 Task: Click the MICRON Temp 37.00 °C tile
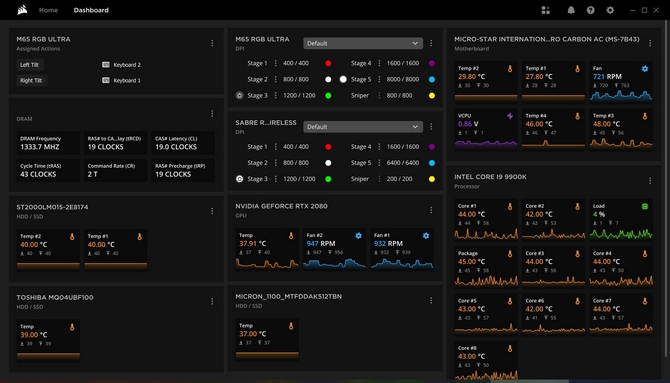267,339
